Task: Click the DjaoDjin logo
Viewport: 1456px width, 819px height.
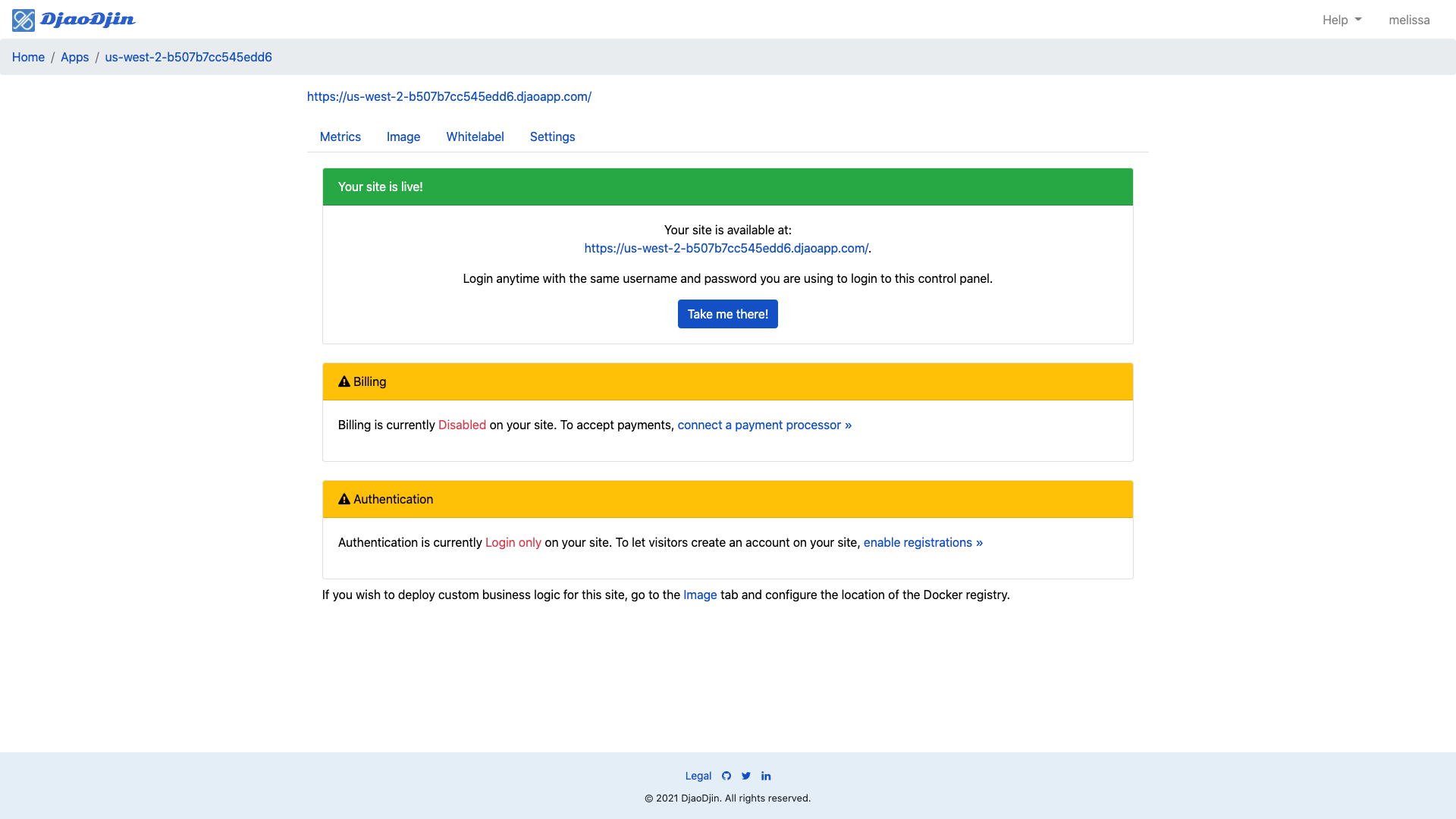Action: coord(74,20)
